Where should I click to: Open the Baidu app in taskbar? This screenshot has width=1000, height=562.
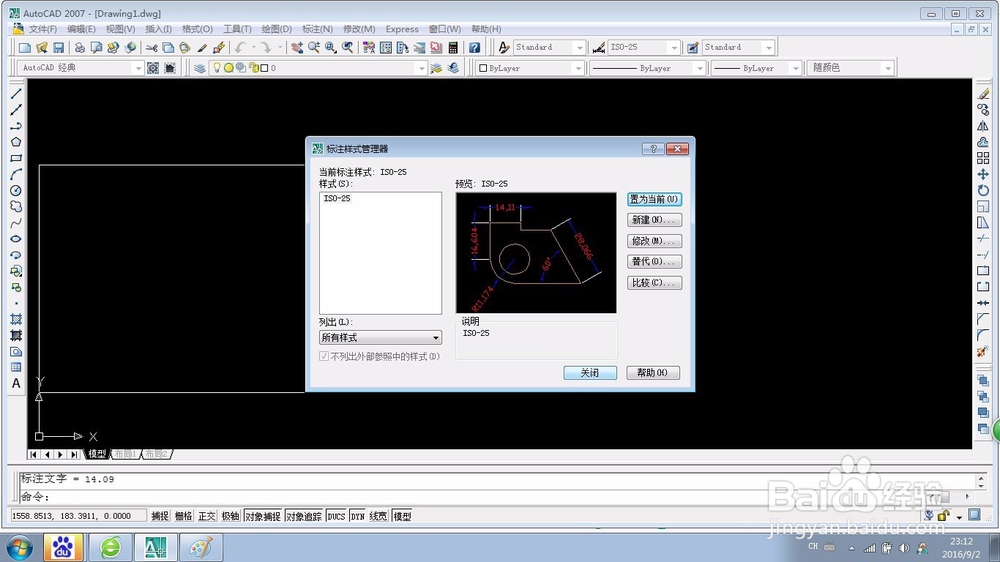coord(62,547)
